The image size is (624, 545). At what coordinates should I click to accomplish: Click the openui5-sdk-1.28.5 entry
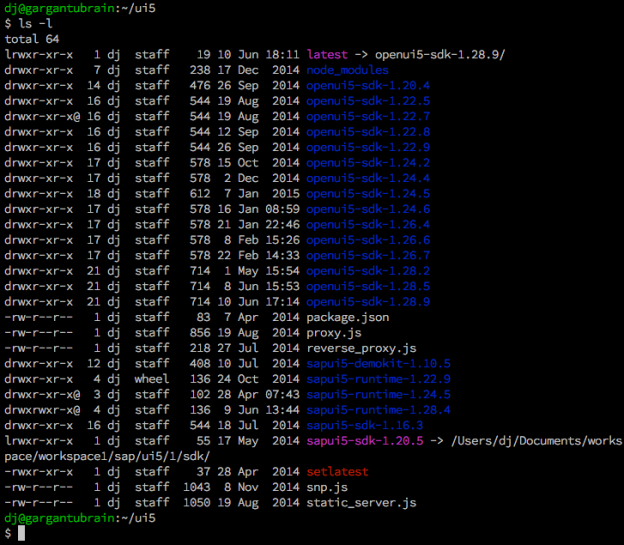pos(368,286)
